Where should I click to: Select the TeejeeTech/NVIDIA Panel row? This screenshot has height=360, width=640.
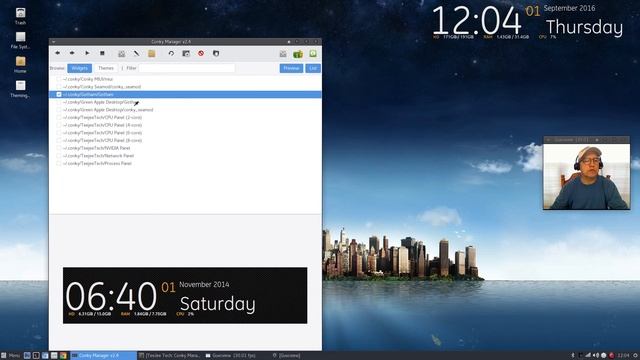(185, 148)
